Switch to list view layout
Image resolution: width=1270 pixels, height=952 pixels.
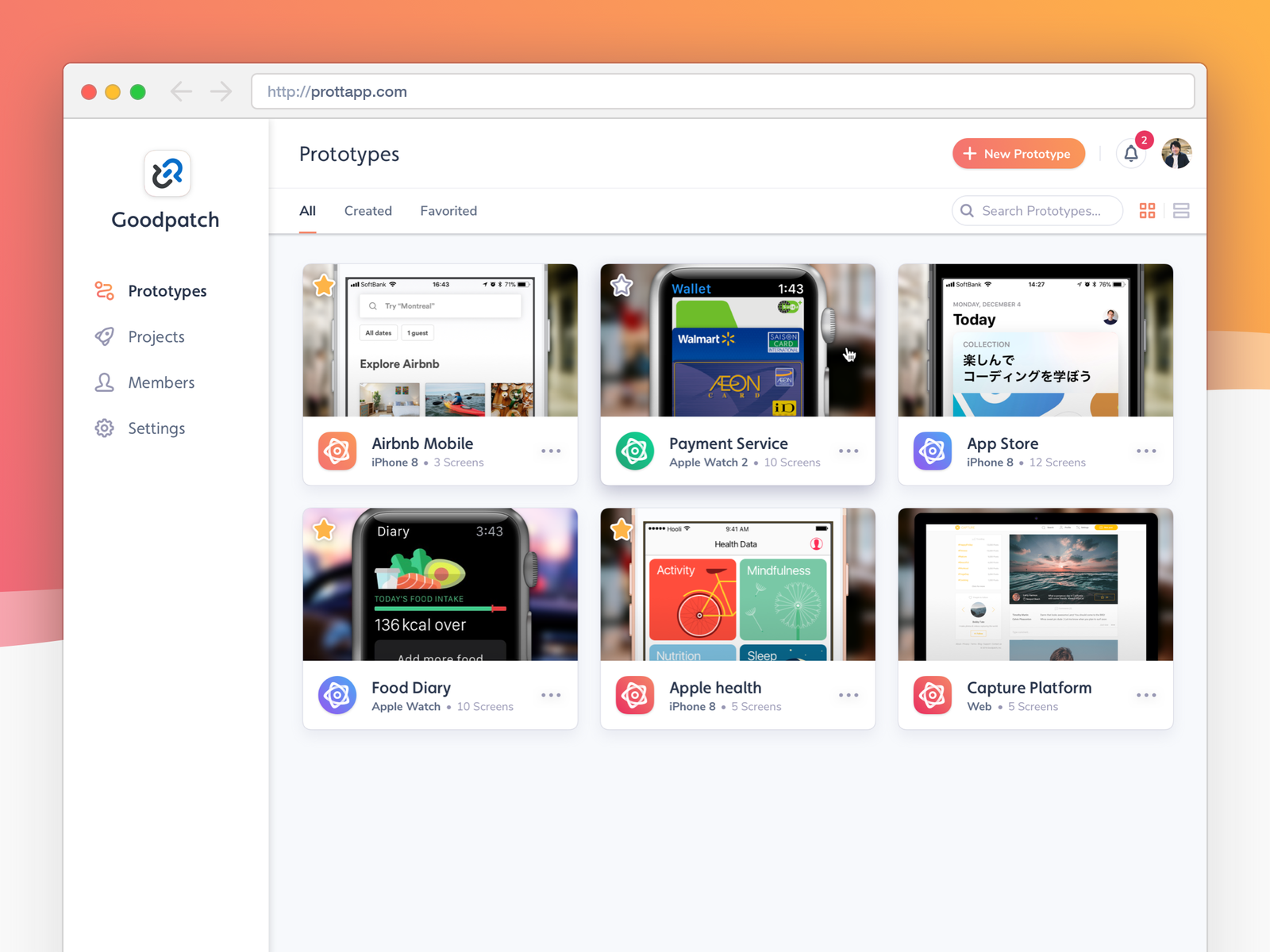1181,210
